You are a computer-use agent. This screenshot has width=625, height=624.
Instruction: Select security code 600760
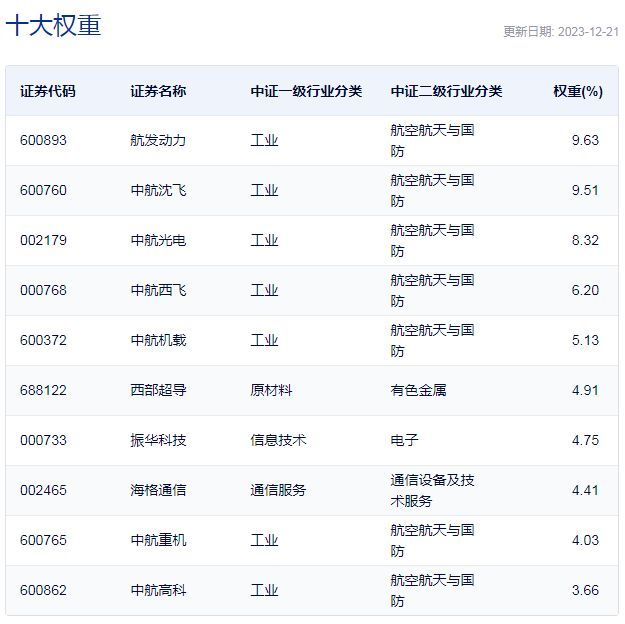43,190
